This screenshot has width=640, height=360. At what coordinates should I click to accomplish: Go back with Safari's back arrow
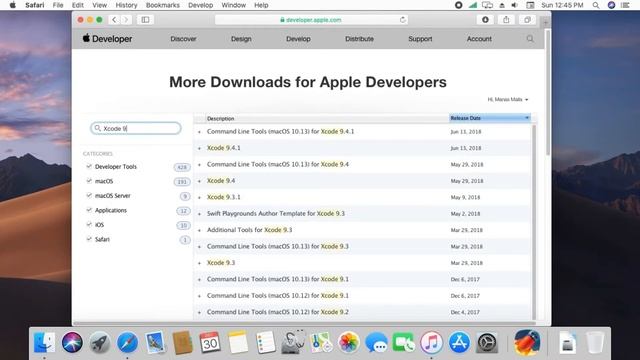tap(114, 20)
